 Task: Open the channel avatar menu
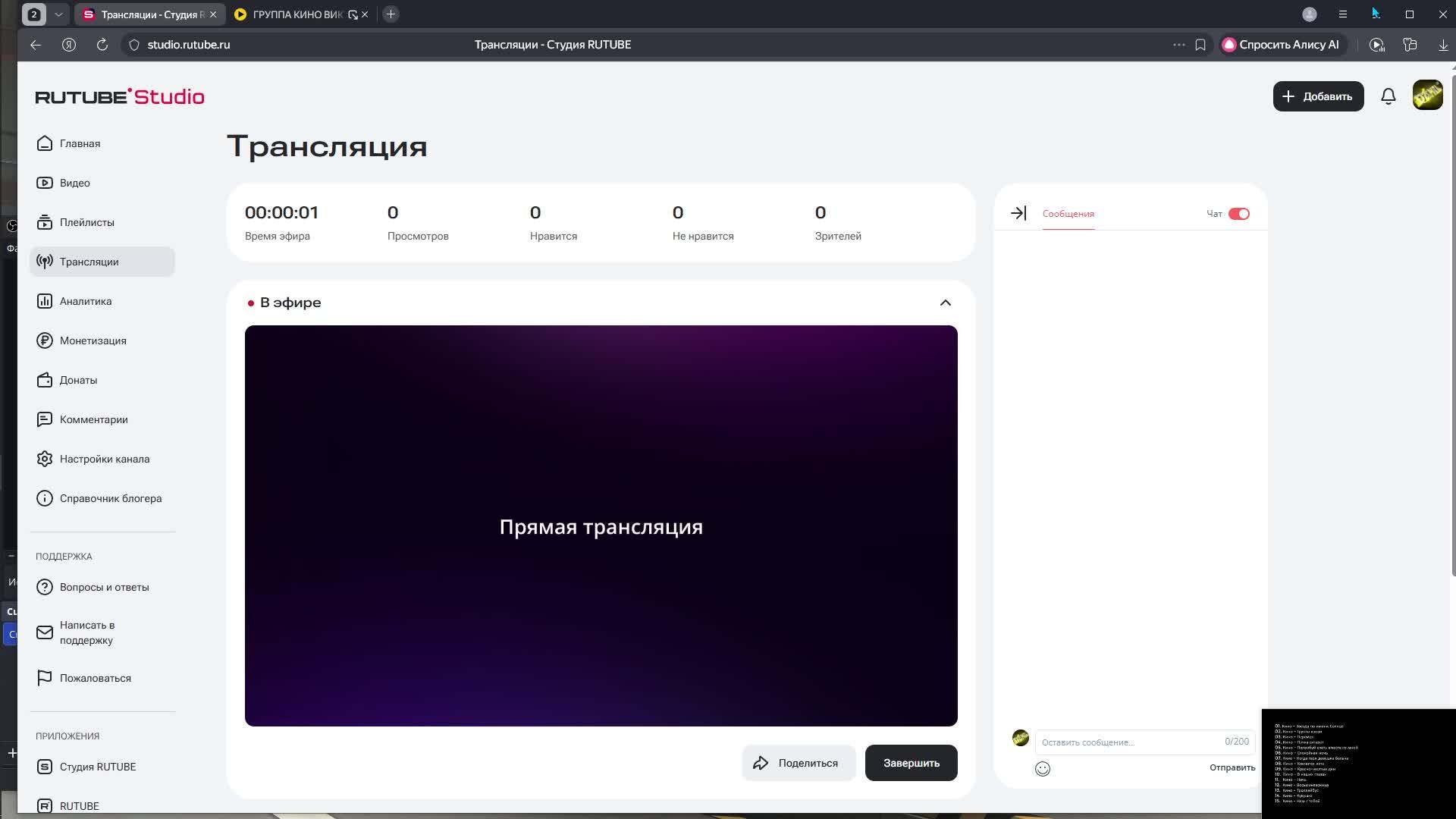[x=1427, y=96]
